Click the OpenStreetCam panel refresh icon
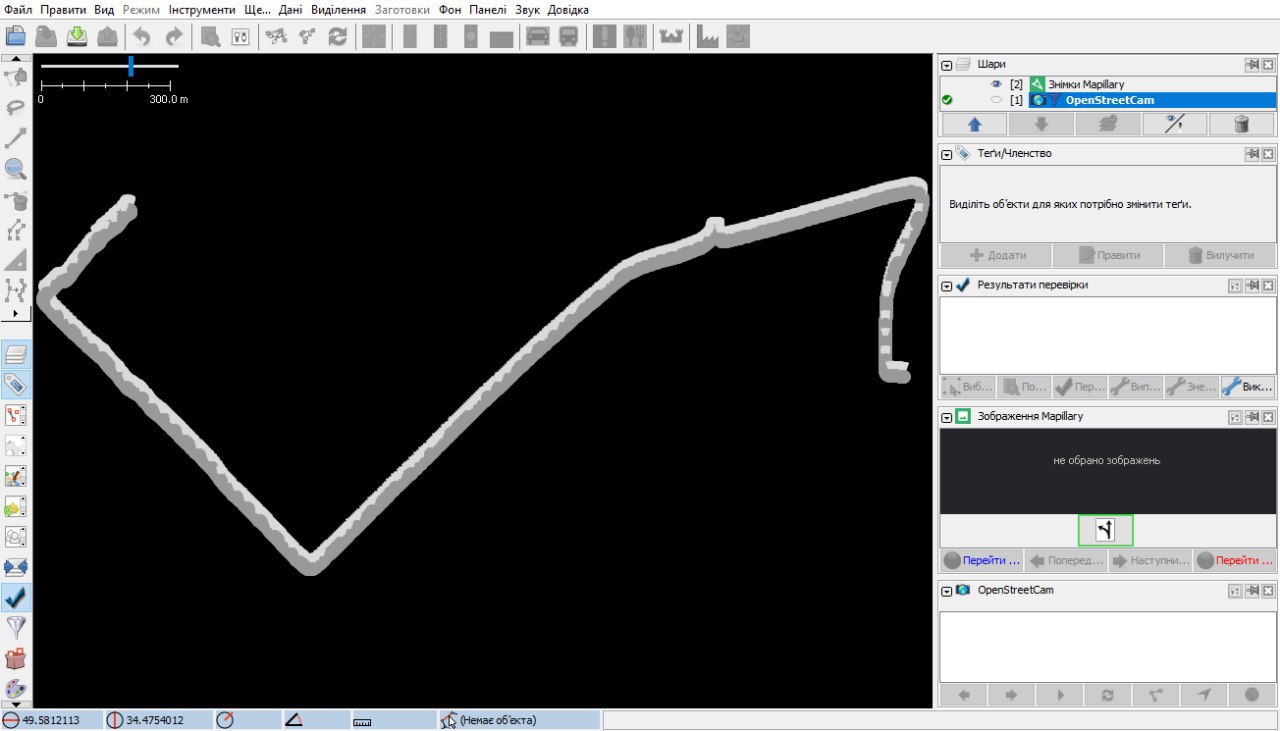Image resolution: width=1280 pixels, height=731 pixels. pos(1107,695)
